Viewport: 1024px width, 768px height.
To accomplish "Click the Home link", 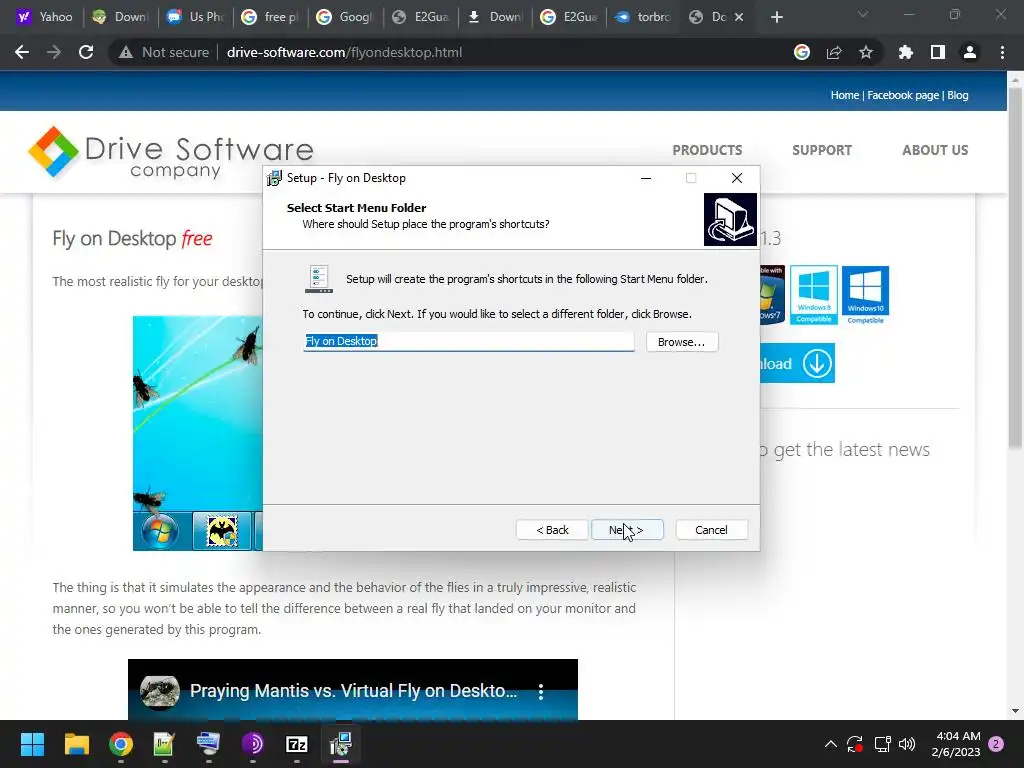I will (844, 95).
